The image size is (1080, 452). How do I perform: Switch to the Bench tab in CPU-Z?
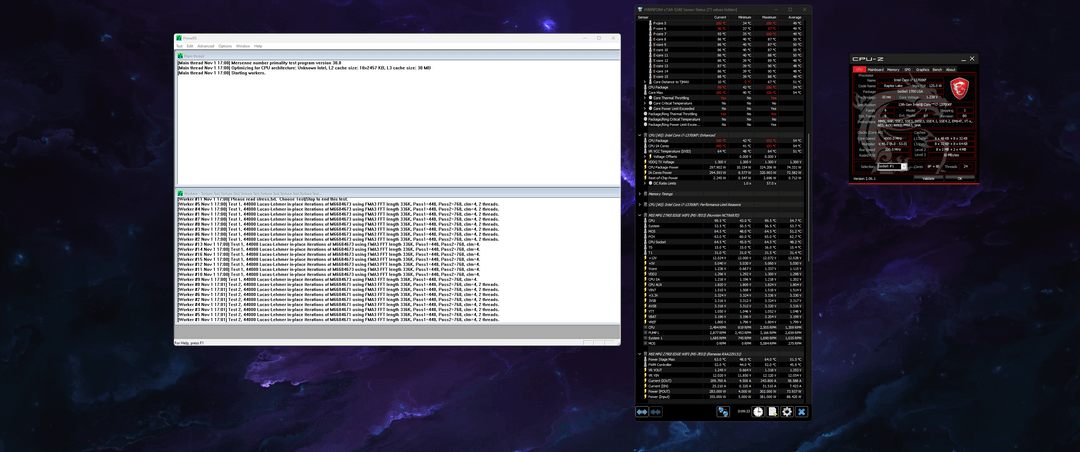click(937, 70)
